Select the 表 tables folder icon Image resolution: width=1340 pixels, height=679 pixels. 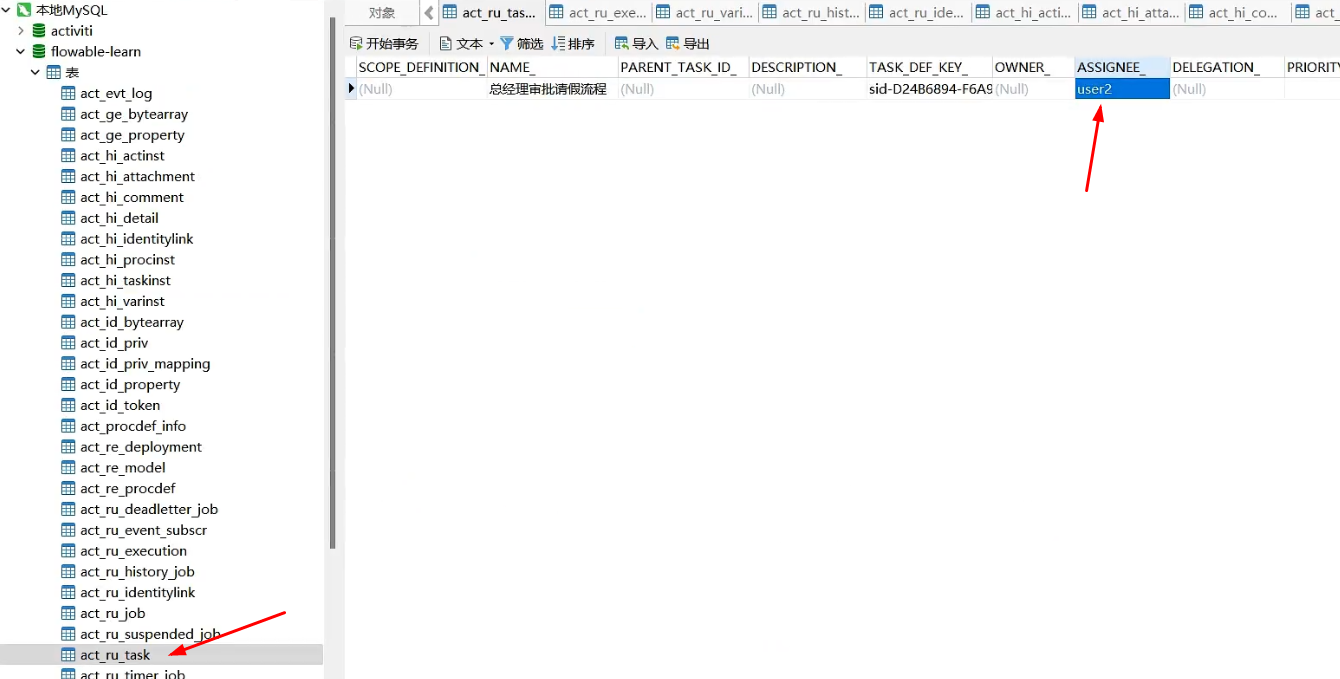(x=54, y=73)
